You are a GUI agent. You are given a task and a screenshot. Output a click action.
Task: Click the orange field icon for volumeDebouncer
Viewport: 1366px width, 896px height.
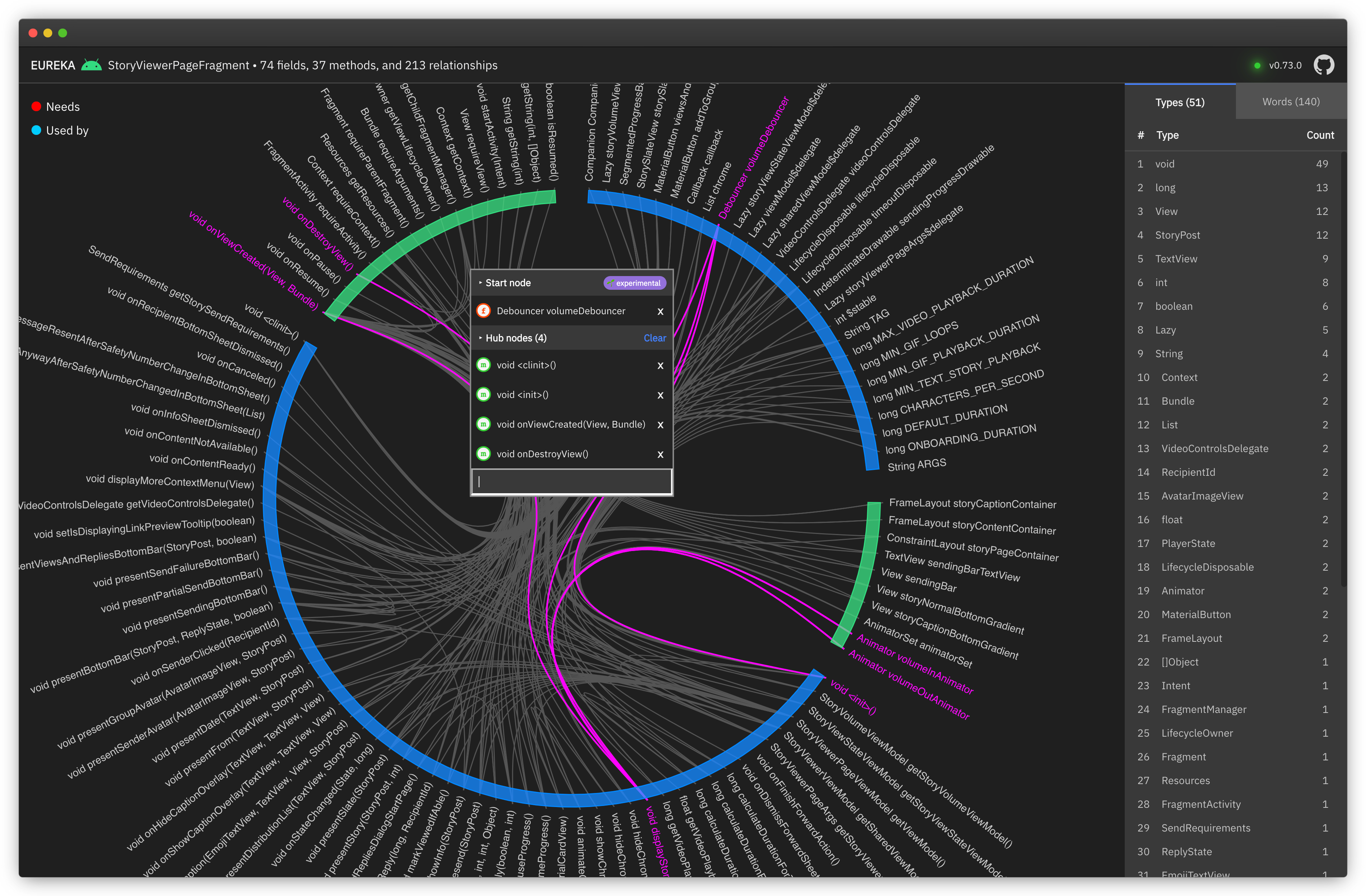483,311
